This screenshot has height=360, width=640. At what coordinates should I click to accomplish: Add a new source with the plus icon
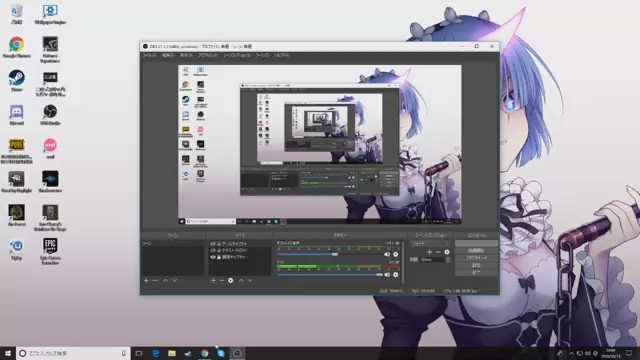click(213, 280)
